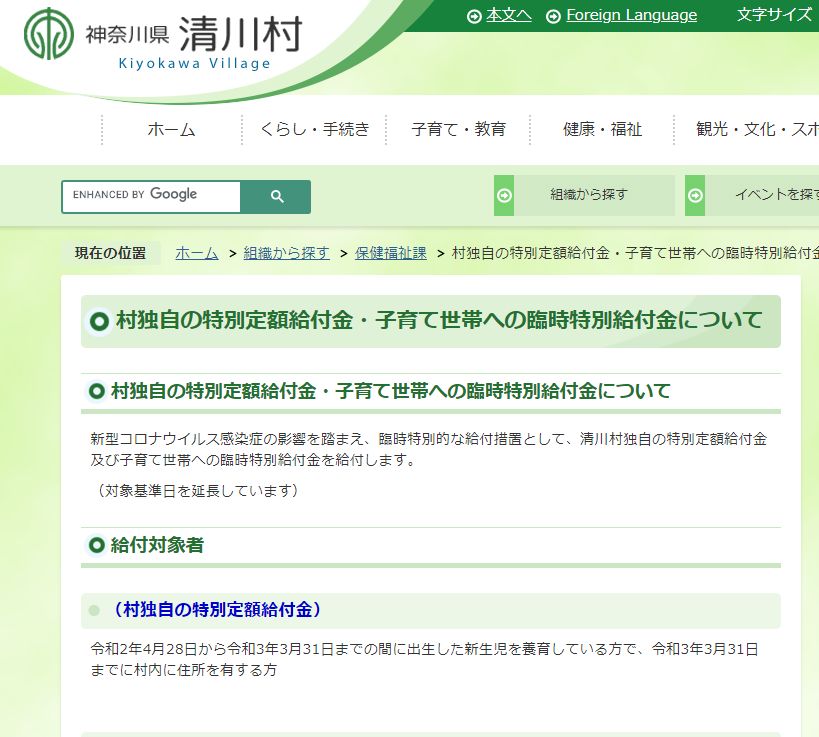Click the Kiyokawa Village emblem logo
The height and width of the screenshot is (737, 819).
[x=49, y=34]
